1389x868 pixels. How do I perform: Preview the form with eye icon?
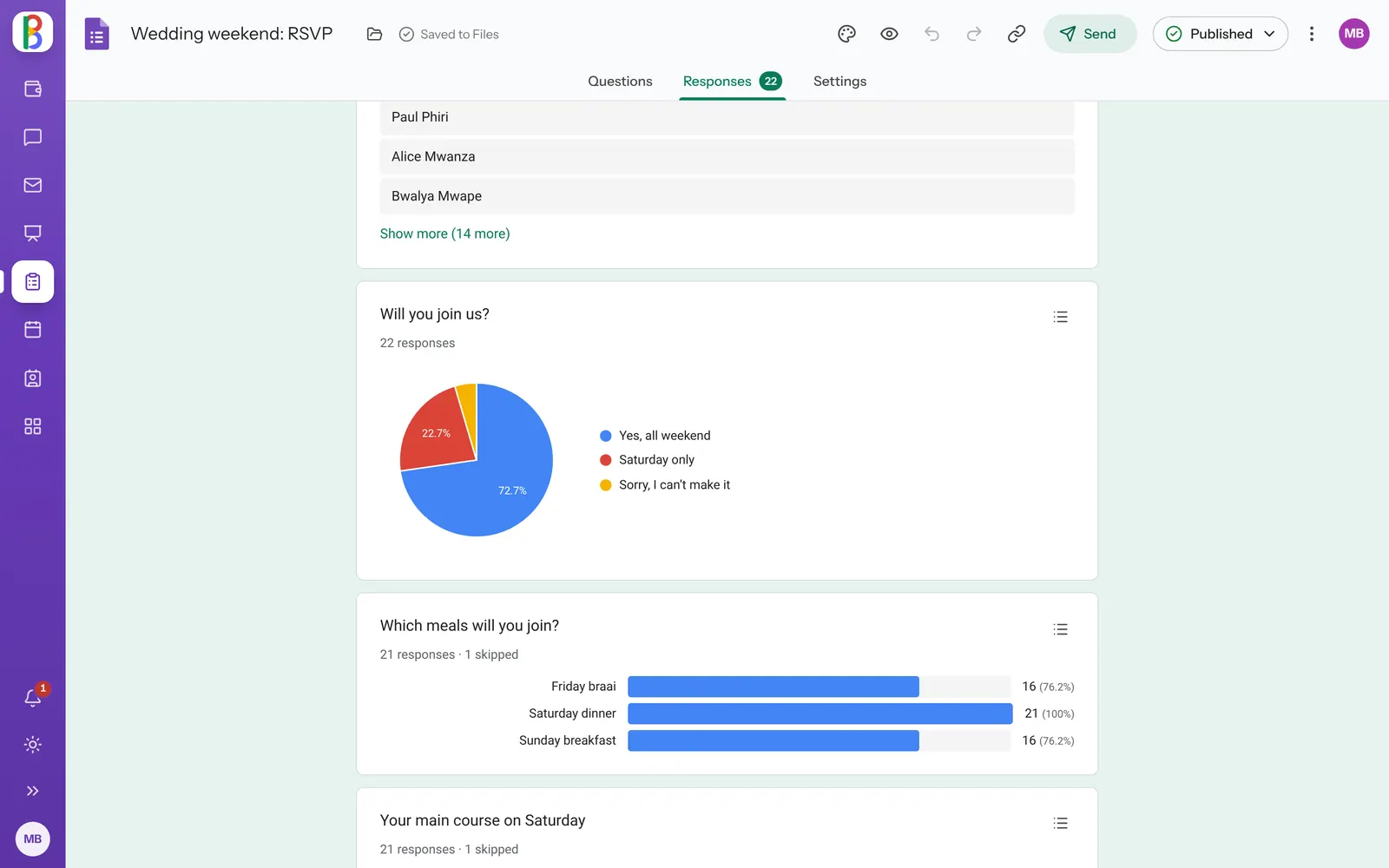click(889, 34)
